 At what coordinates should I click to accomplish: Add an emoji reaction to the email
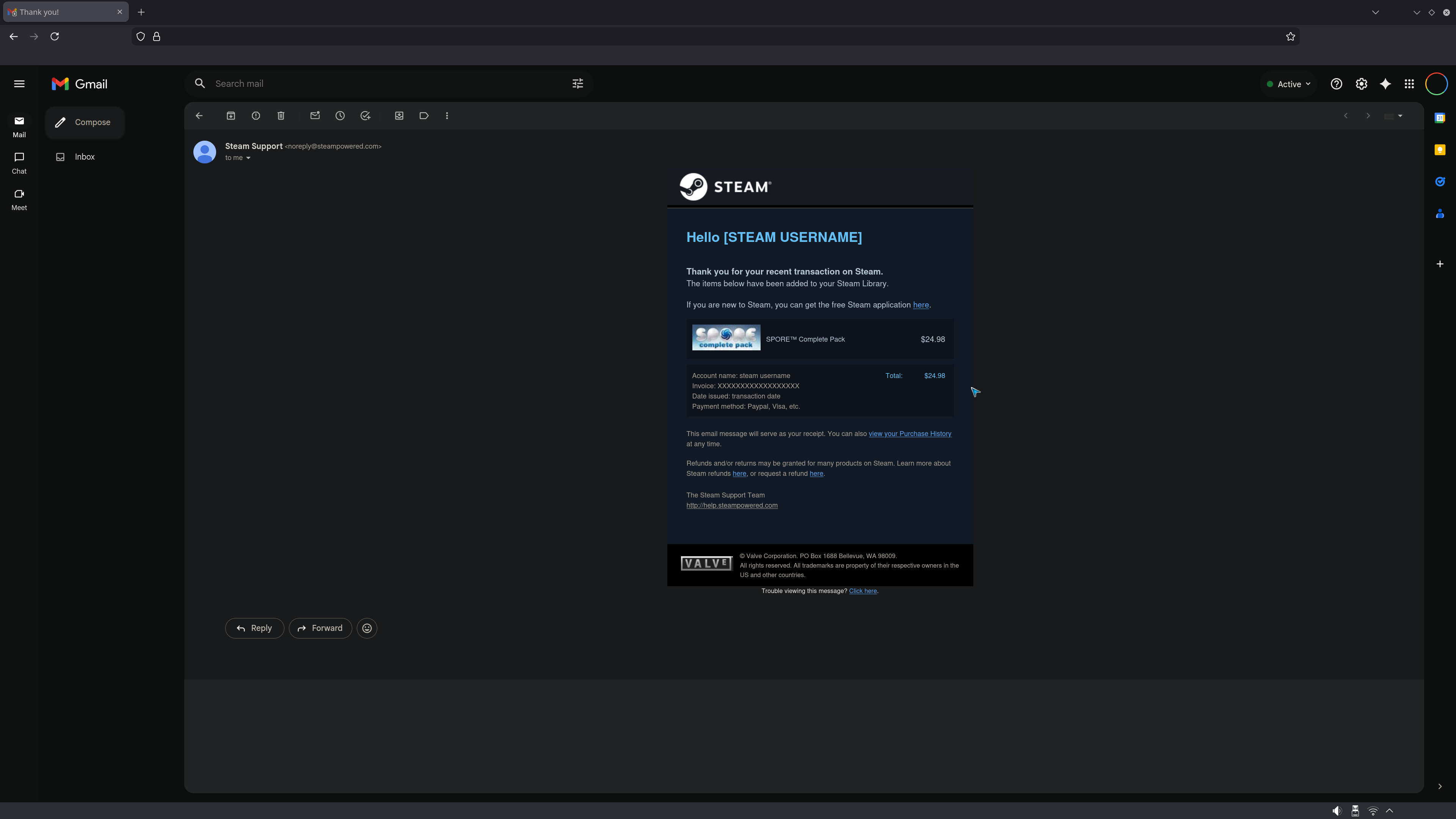point(367,629)
